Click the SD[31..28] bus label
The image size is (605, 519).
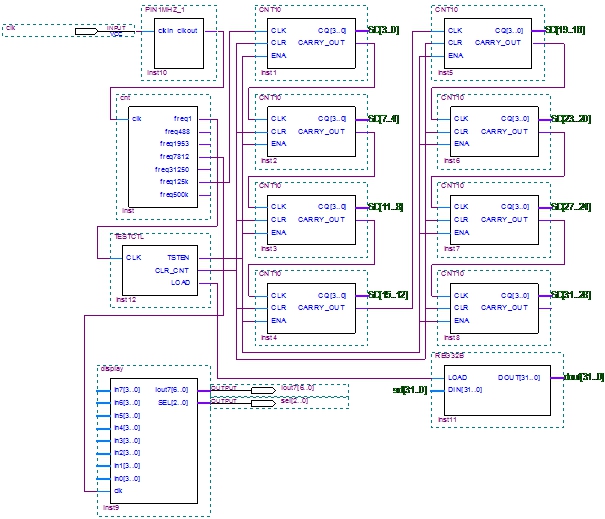coord(571,295)
